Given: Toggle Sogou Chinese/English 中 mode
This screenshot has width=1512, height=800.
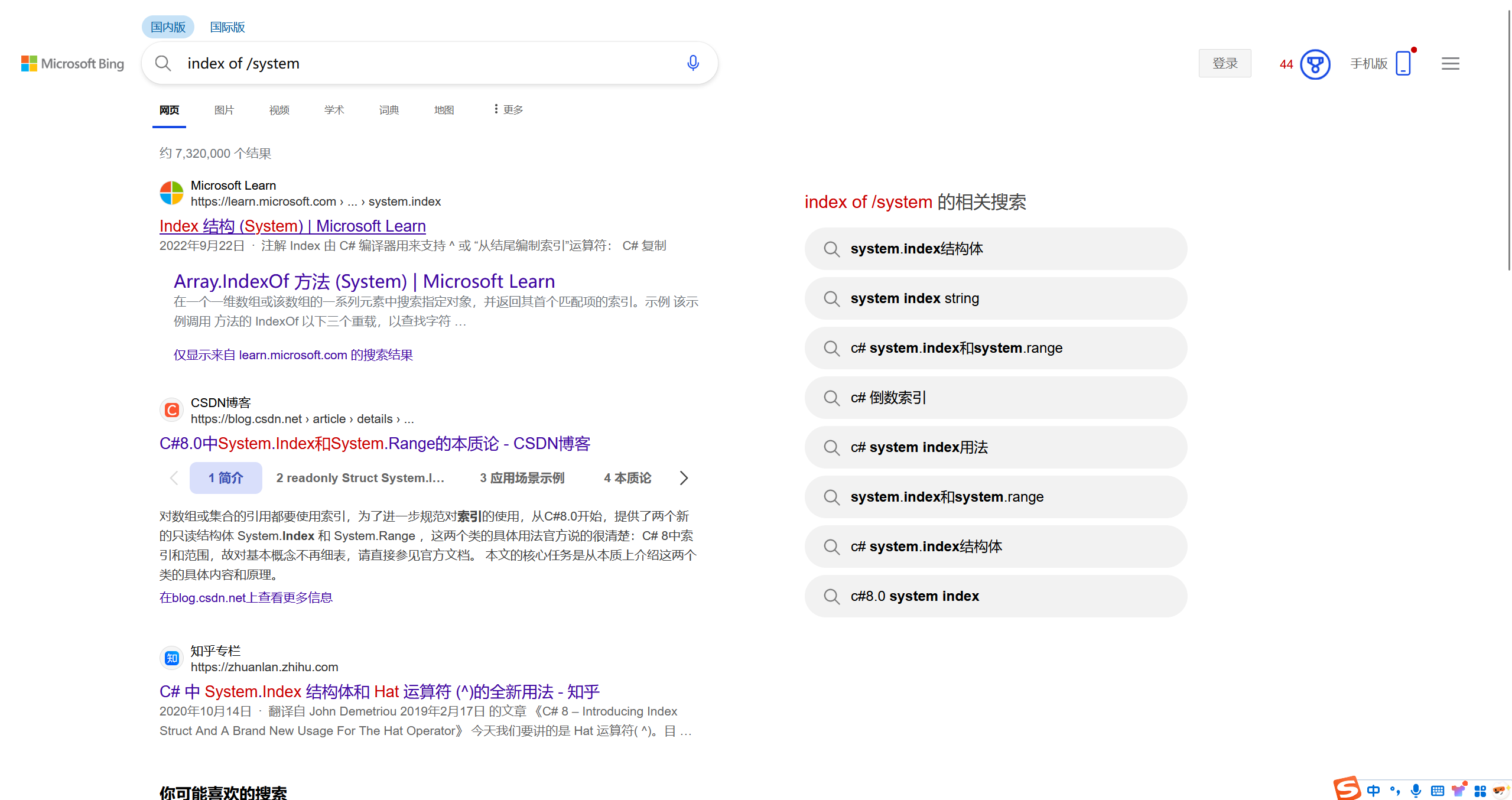Looking at the screenshot, I should point(1373,791).
